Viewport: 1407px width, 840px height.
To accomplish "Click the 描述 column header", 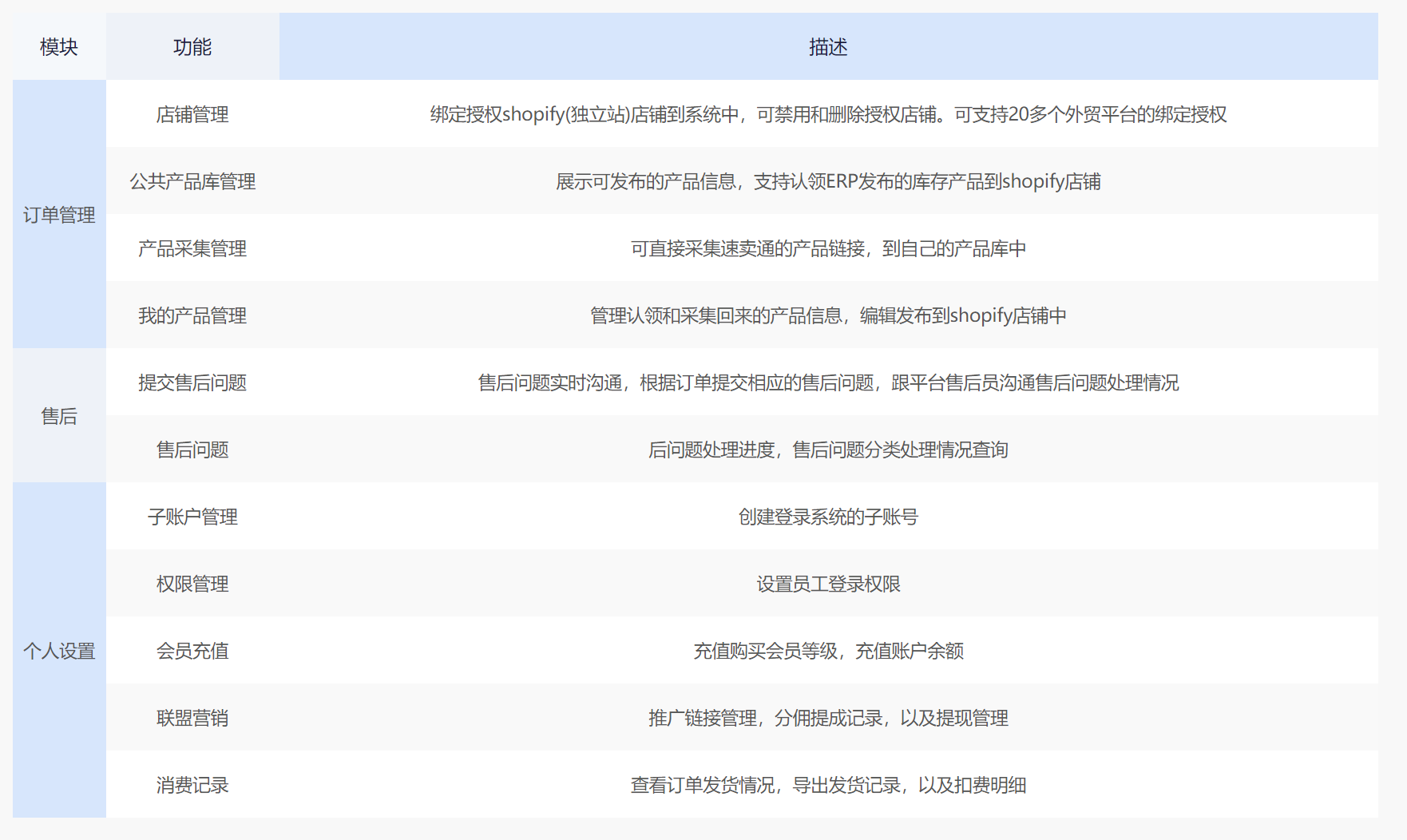I will click(x=828, y=47).
